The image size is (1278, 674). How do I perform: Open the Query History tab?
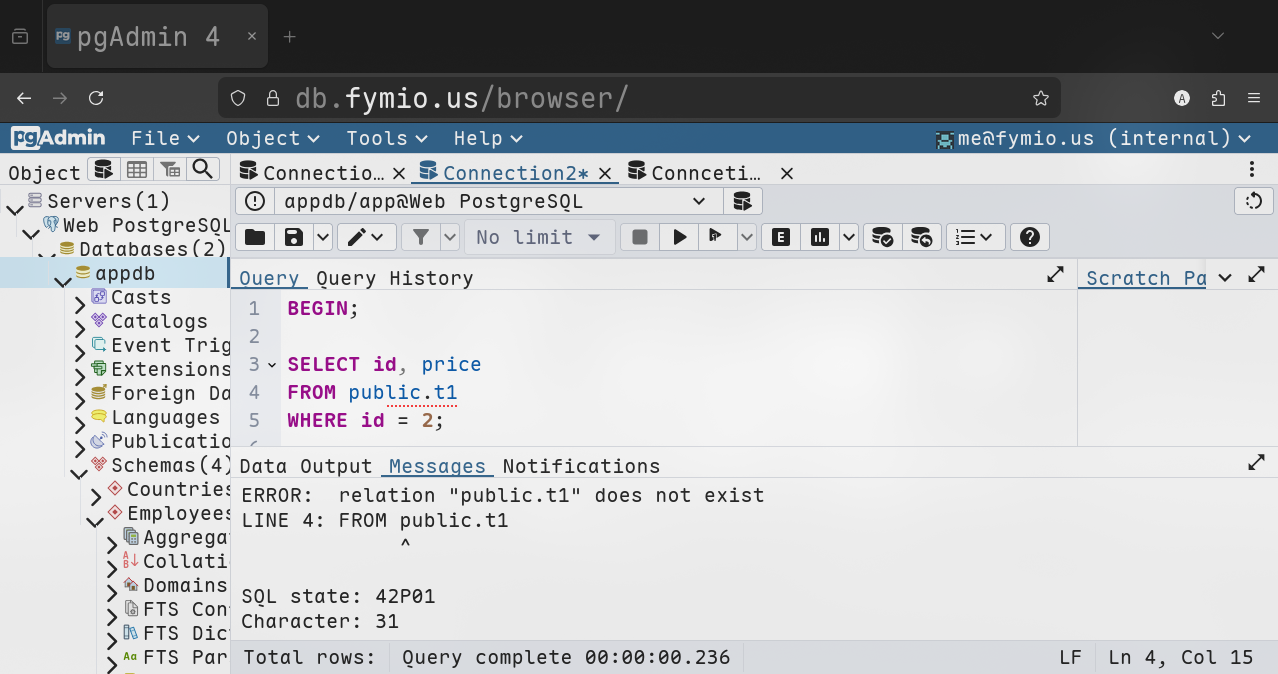tap(394, 278)
